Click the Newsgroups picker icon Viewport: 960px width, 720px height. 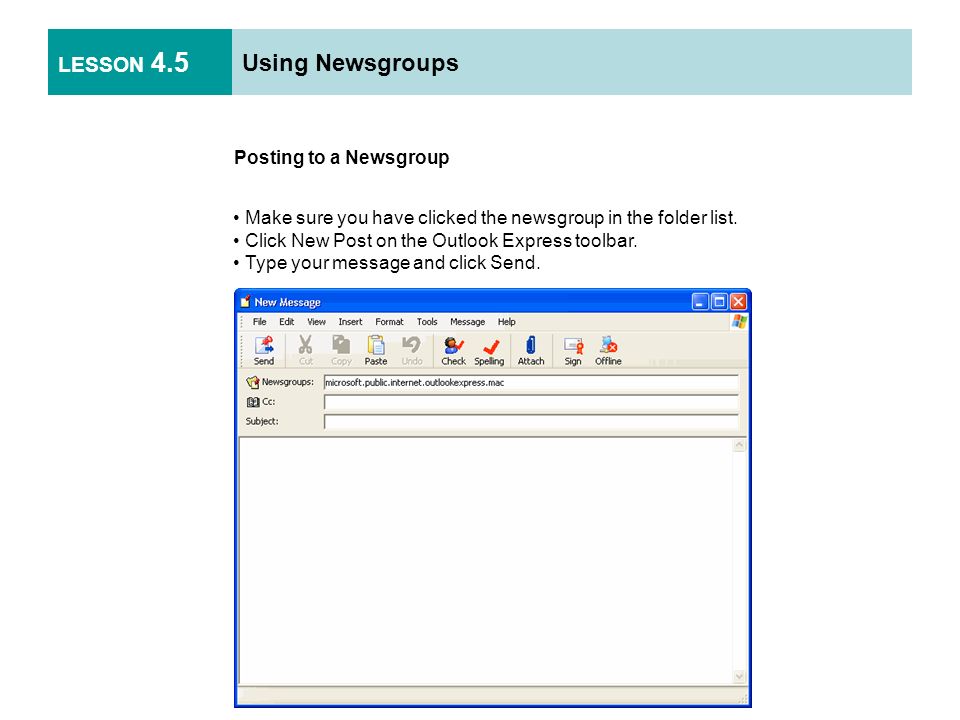[252, 382]
